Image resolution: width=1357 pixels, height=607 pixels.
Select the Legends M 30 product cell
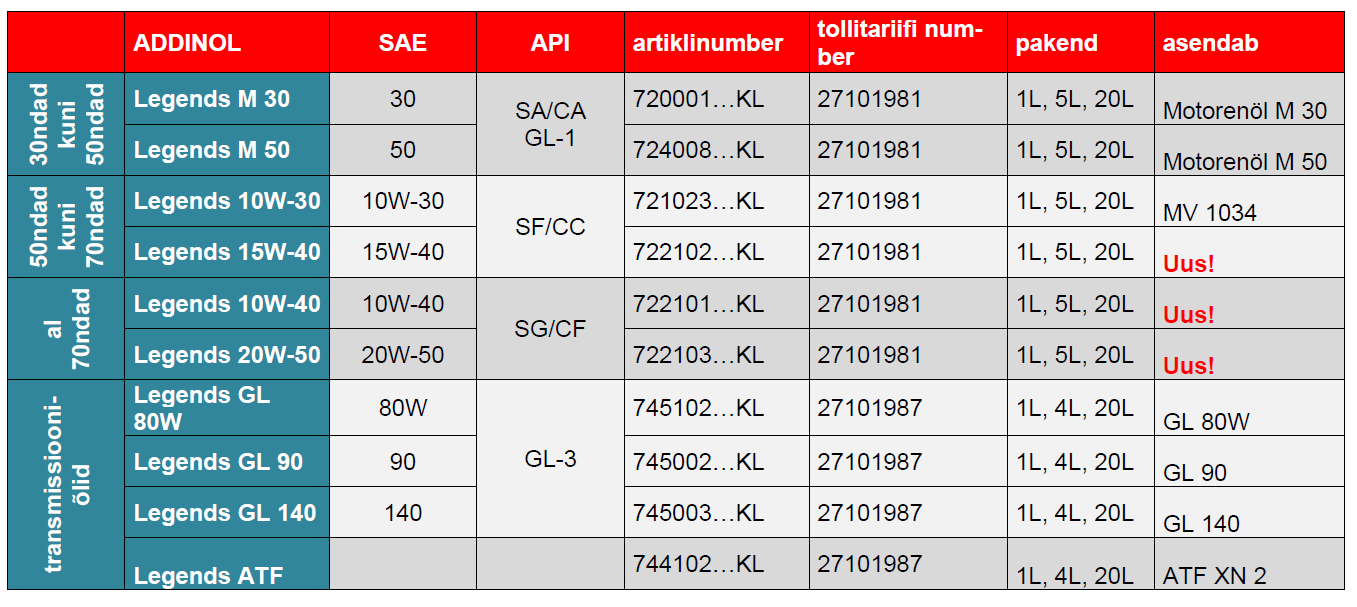click(x=212, y=99)
